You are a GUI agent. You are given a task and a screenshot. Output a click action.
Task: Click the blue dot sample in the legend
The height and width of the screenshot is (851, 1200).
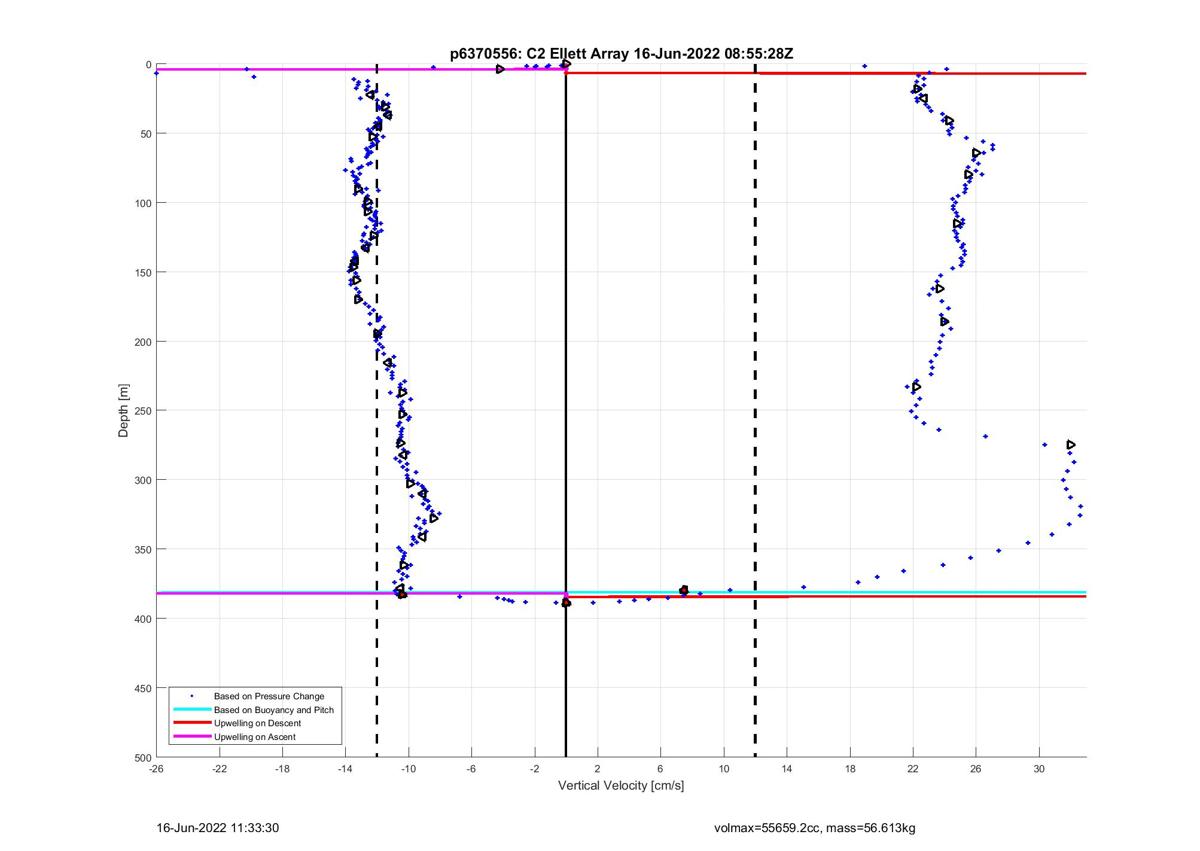coord(191,695)
